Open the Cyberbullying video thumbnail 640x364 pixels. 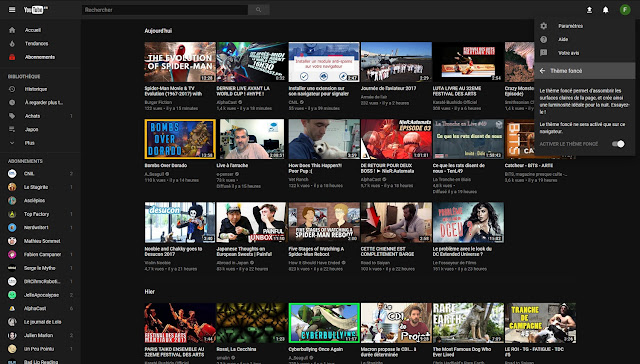(324, 322)
